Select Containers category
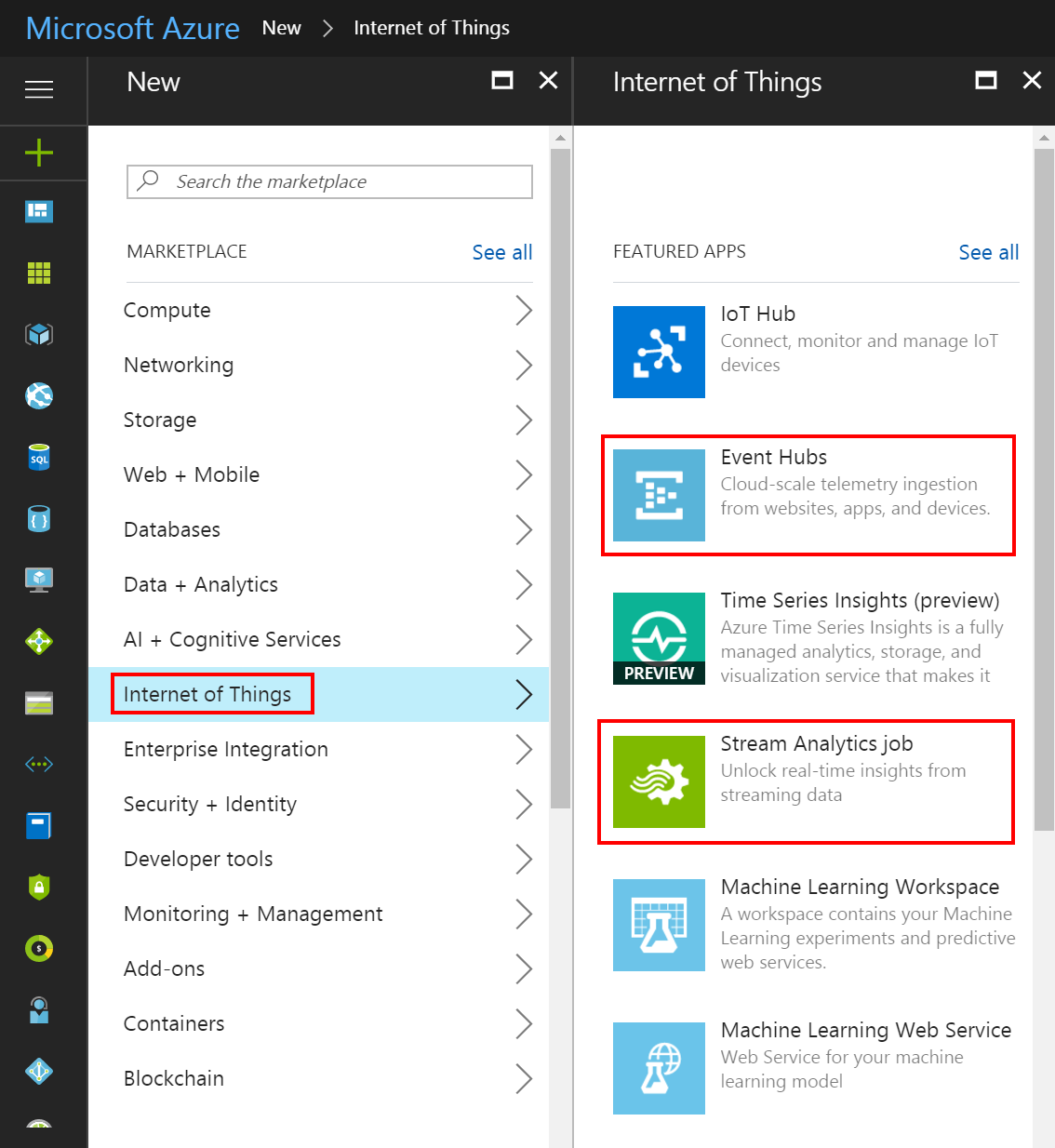Viewport: 1055px width, 1148px height. point(318,1023)
